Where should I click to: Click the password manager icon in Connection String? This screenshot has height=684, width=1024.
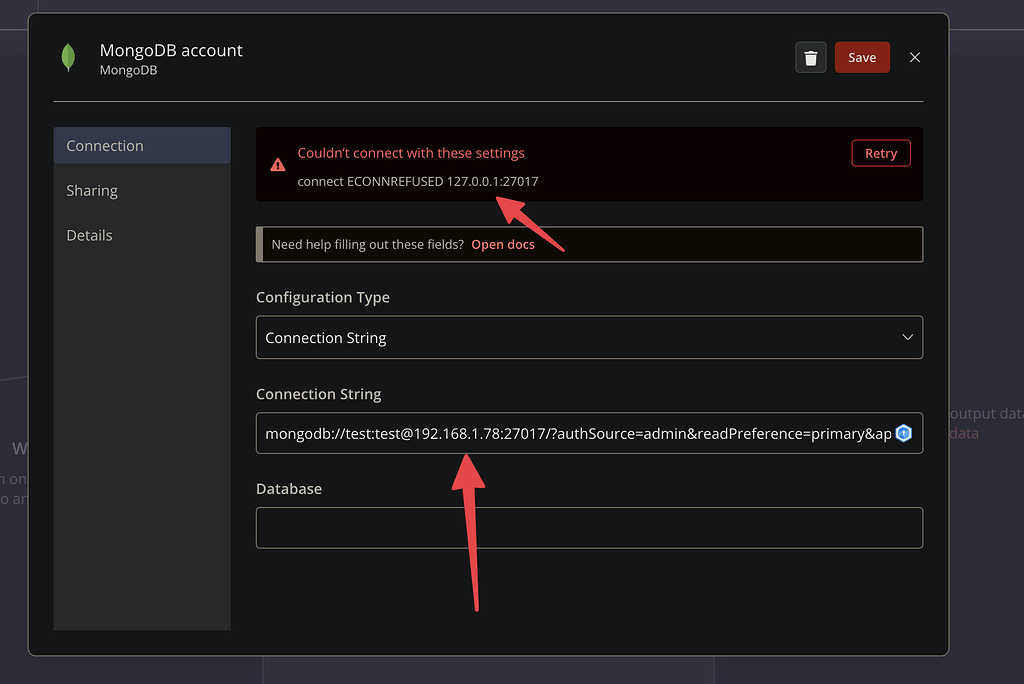pos(903,433)
